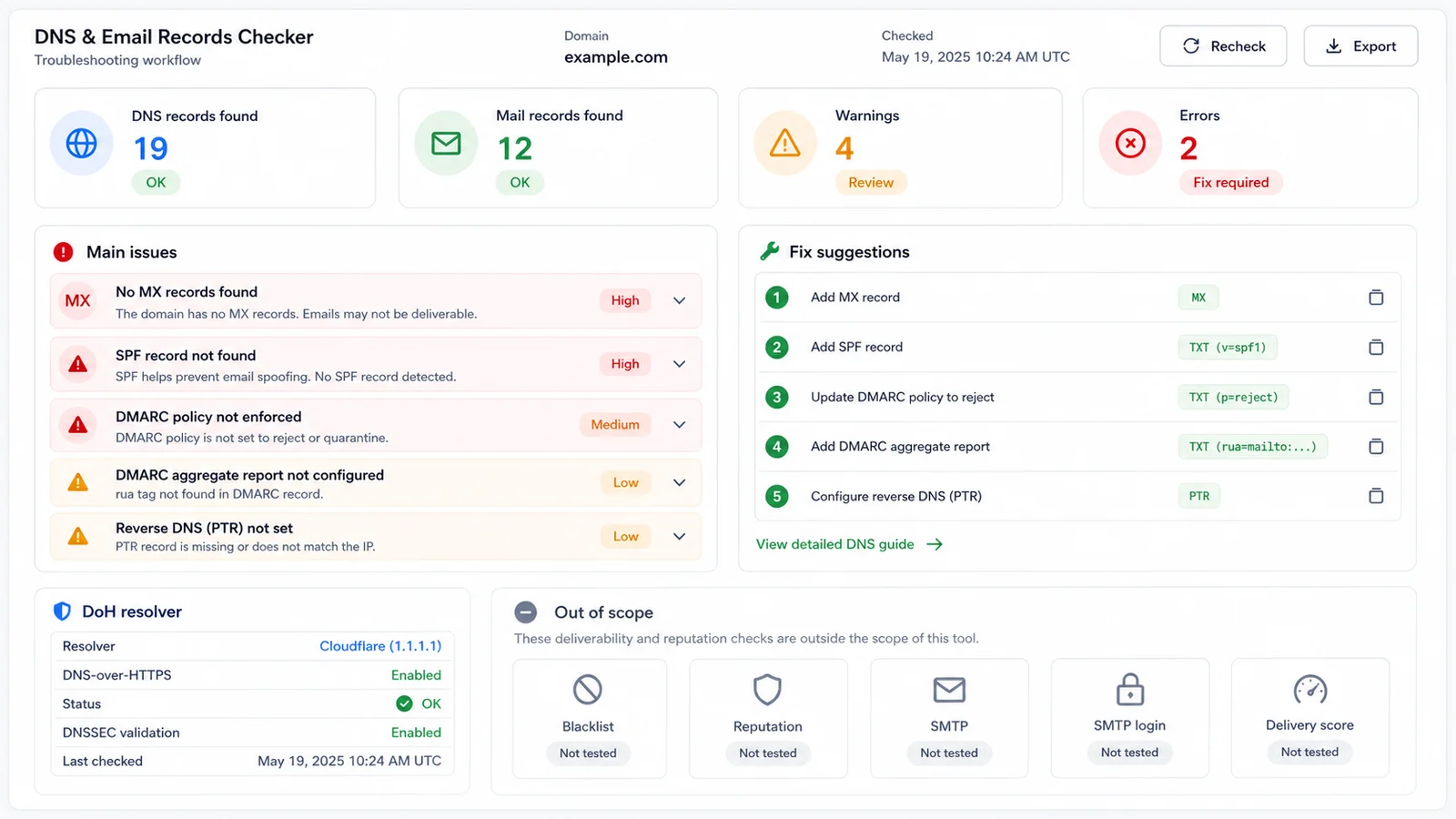Click Not tested badge under Delivery score

point(1309,753)
